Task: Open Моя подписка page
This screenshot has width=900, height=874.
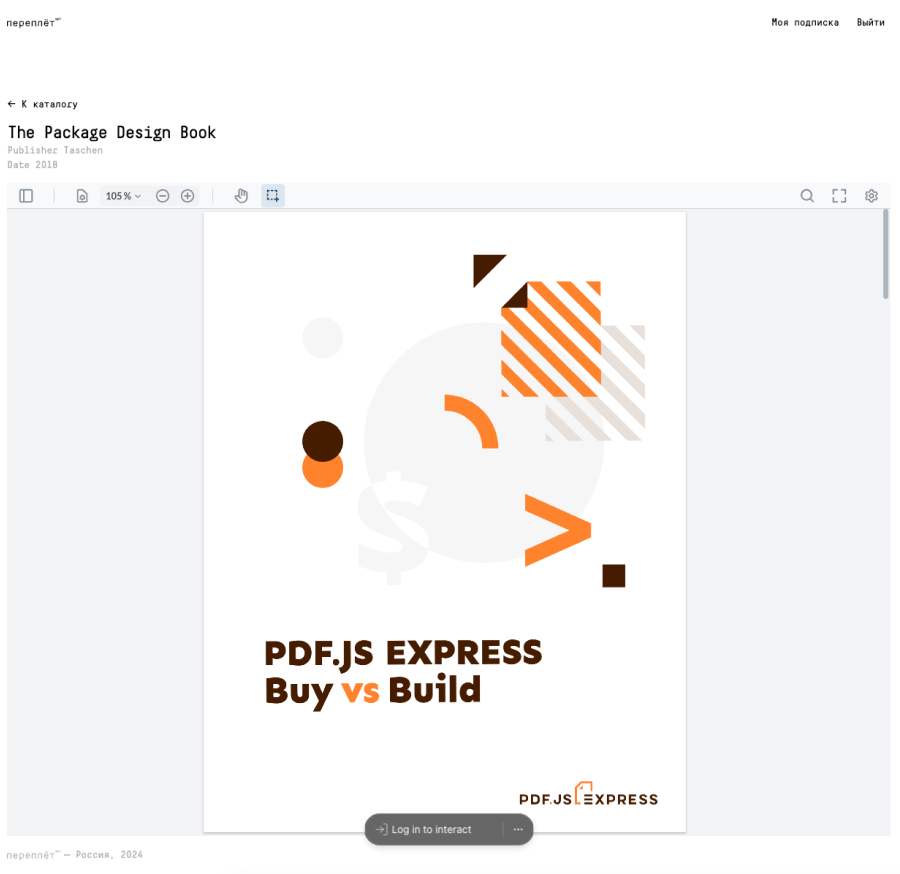Action: [x=805, y=22]
